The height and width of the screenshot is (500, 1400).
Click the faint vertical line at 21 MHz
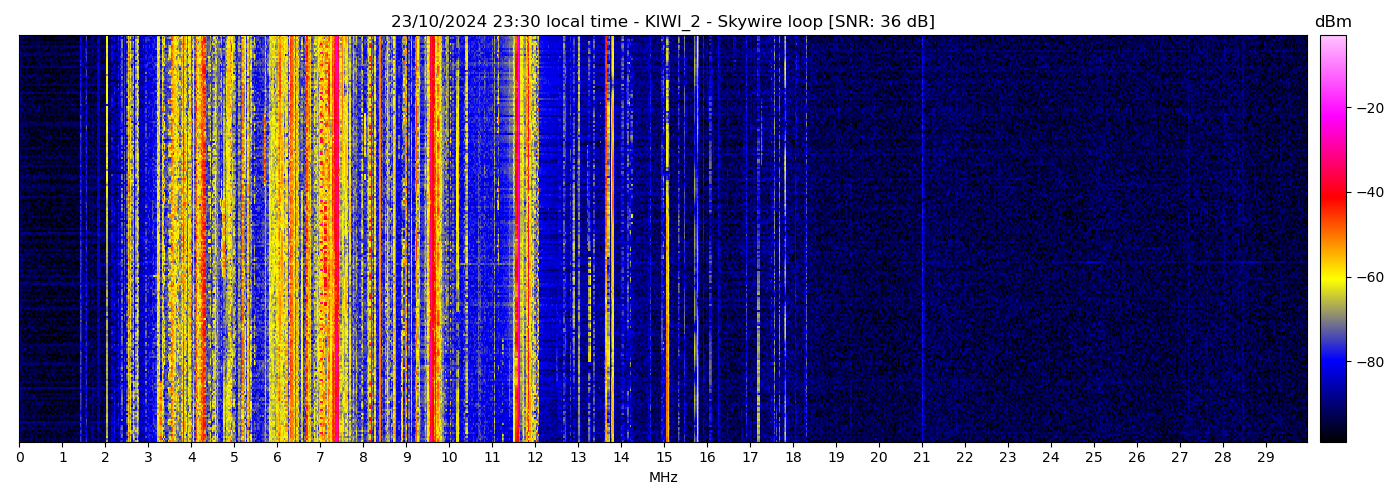922,240
